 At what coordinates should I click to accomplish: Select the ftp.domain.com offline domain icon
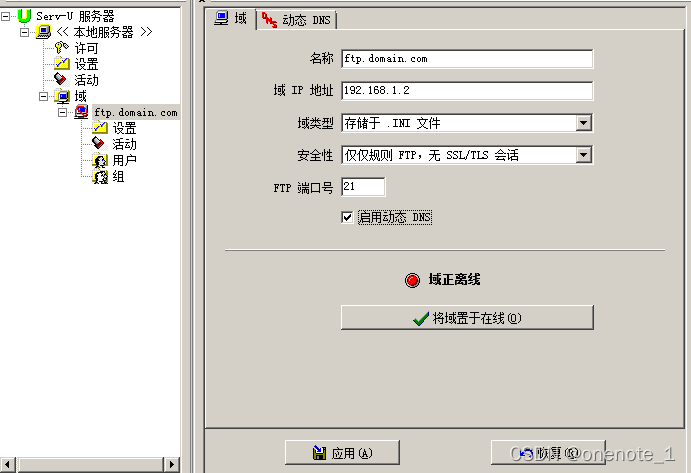[x=81, y=112]
